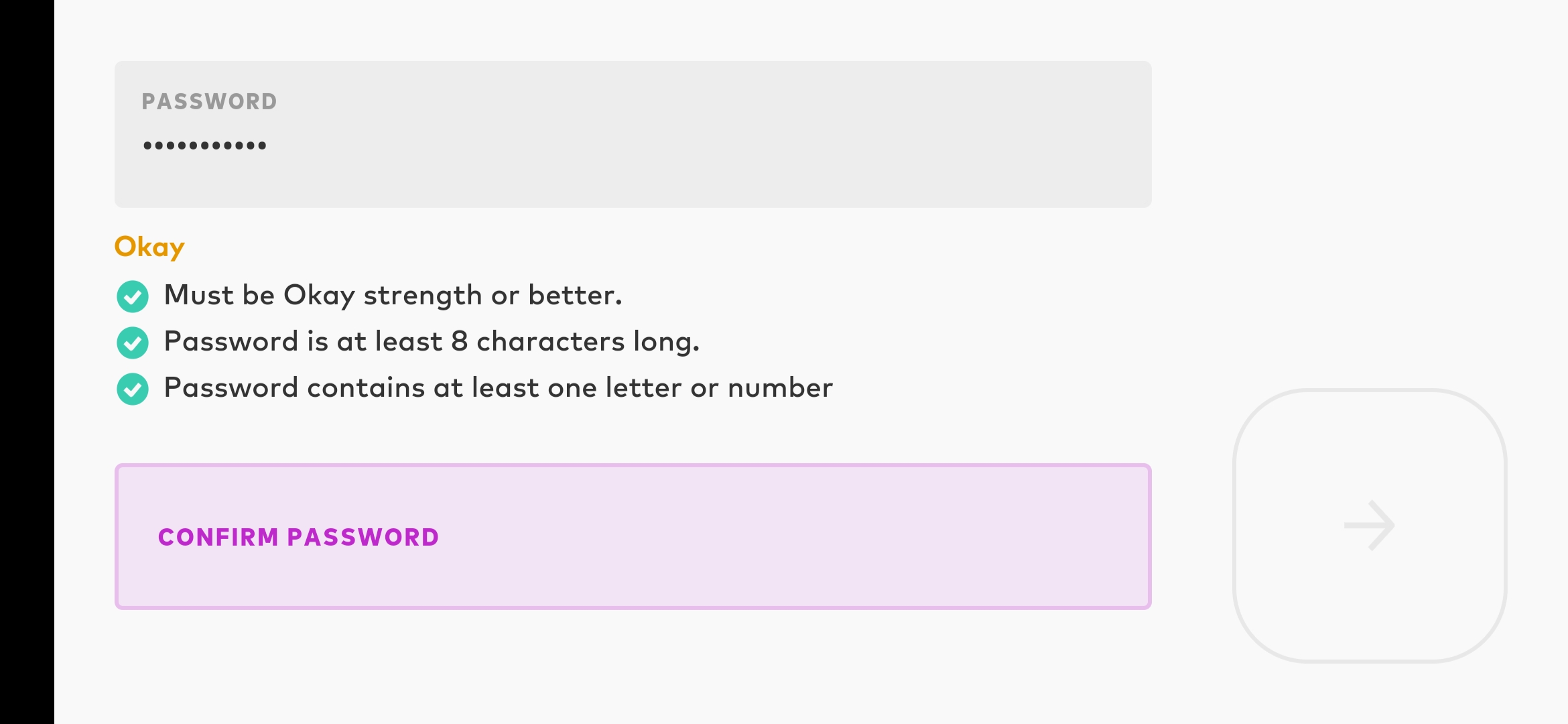Click the black bar at the left edge
The height and width of the screenshot is (724, 1568).
tap(27, 362)
